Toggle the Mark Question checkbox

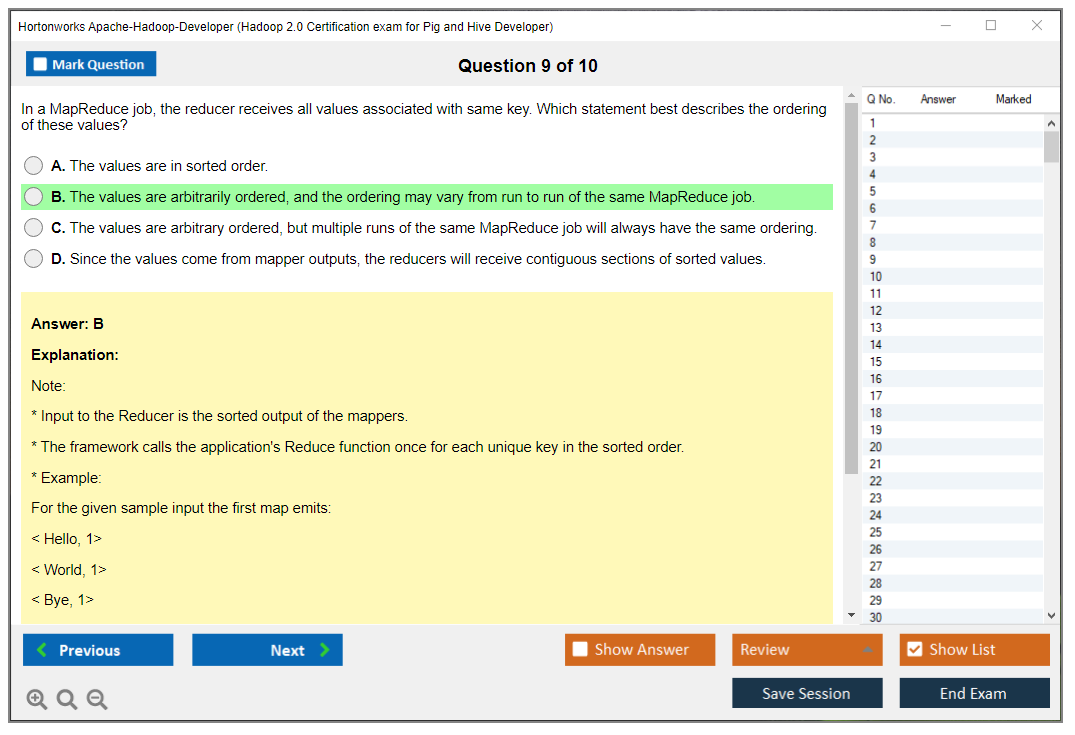tap(41, 65)
